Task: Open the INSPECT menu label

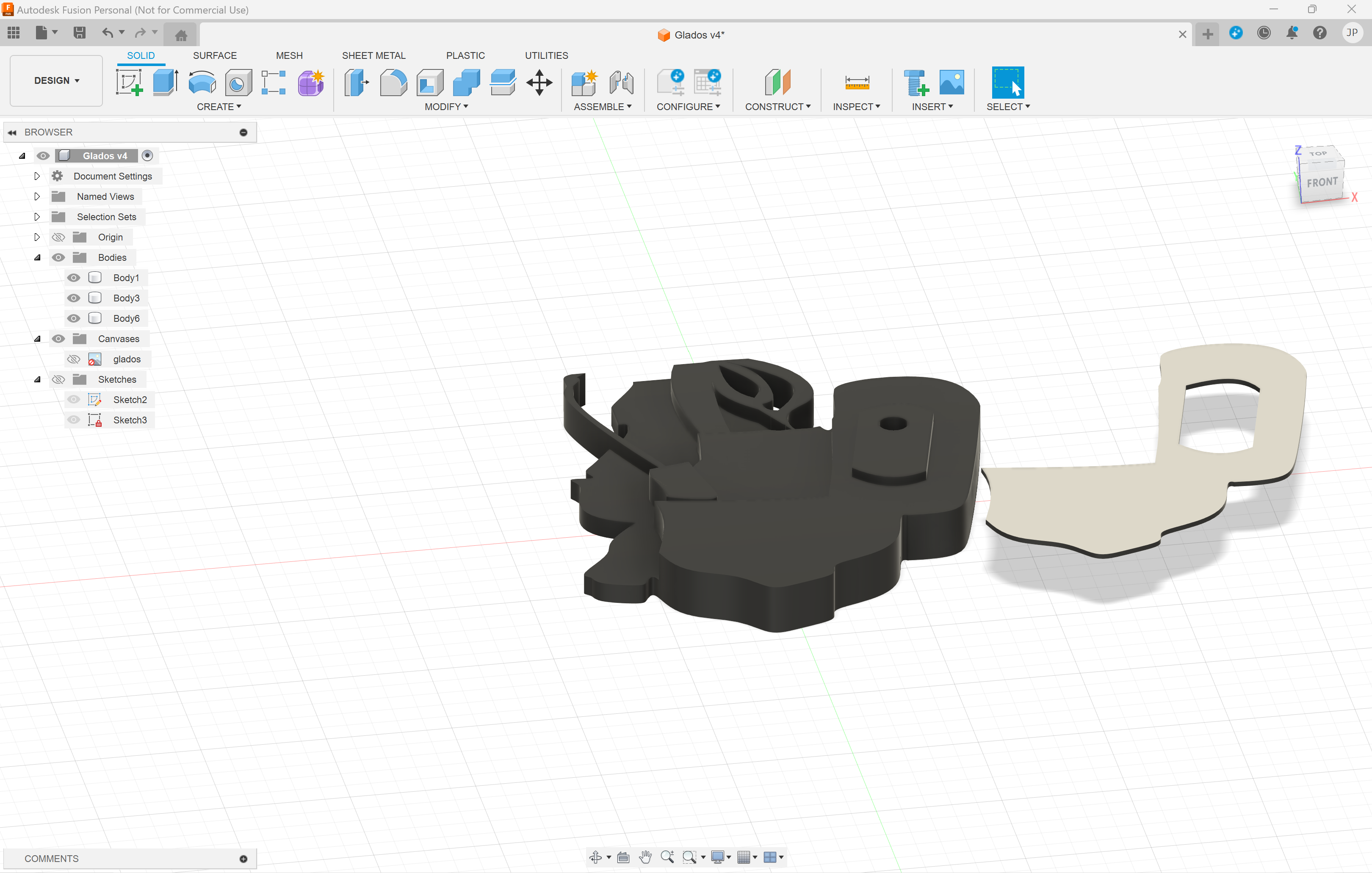Action: (856, 107)
